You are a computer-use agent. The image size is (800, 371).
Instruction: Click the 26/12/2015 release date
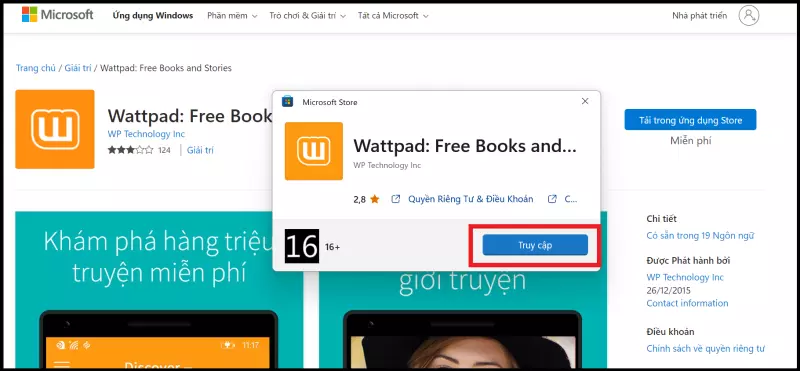[x=668, y=290]
